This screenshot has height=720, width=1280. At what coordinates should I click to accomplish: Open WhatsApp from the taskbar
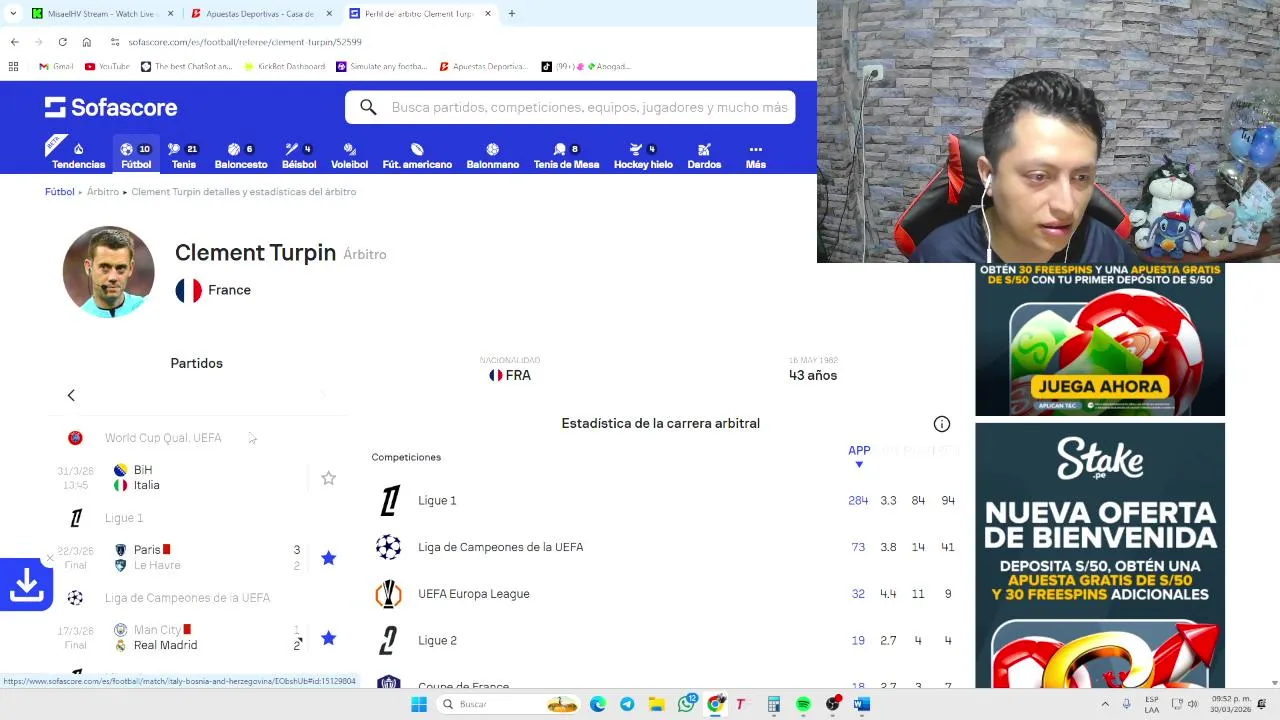[x=686, y=704]
